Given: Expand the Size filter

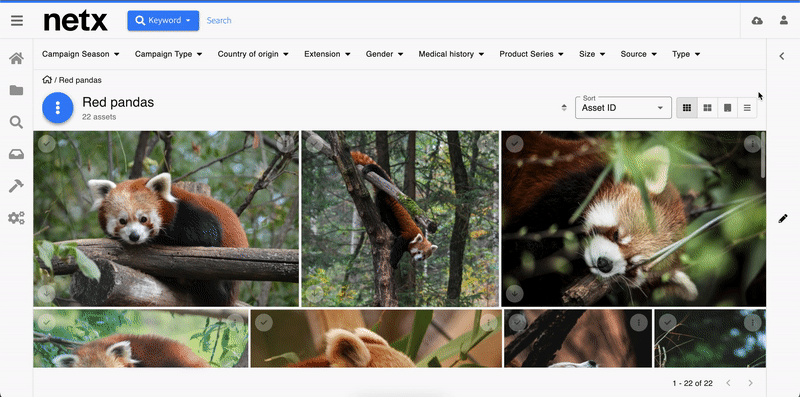Looking at the screenshot, I should tap(592, 54).
